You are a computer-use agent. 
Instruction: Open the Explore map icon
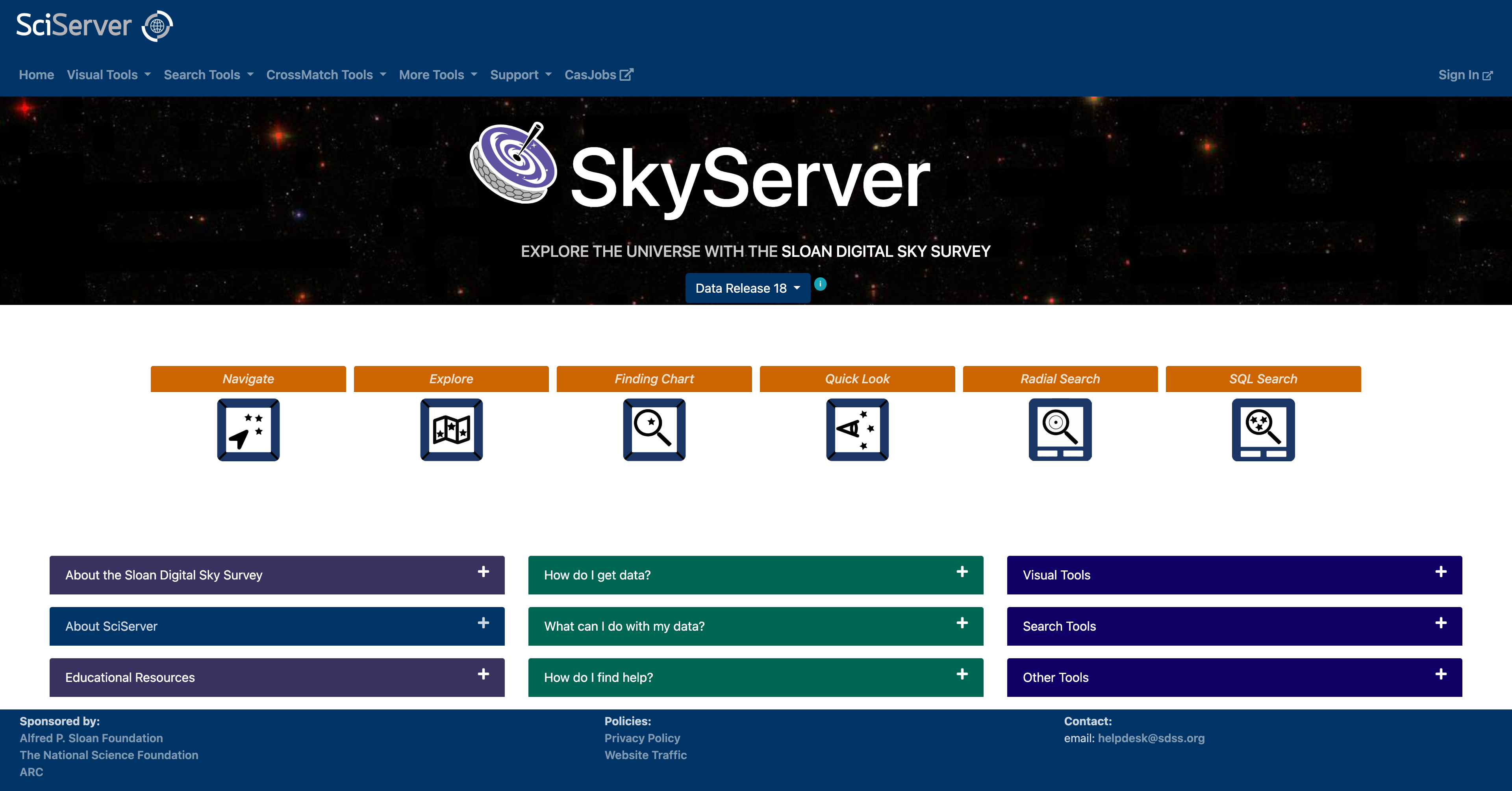[x=451, y=430]
